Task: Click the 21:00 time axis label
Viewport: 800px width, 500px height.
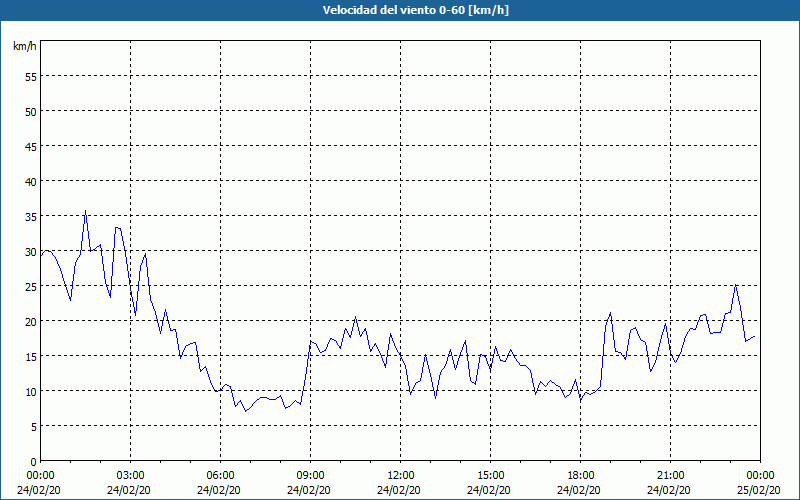Action: pyautogui.click(x=670, y=476)
